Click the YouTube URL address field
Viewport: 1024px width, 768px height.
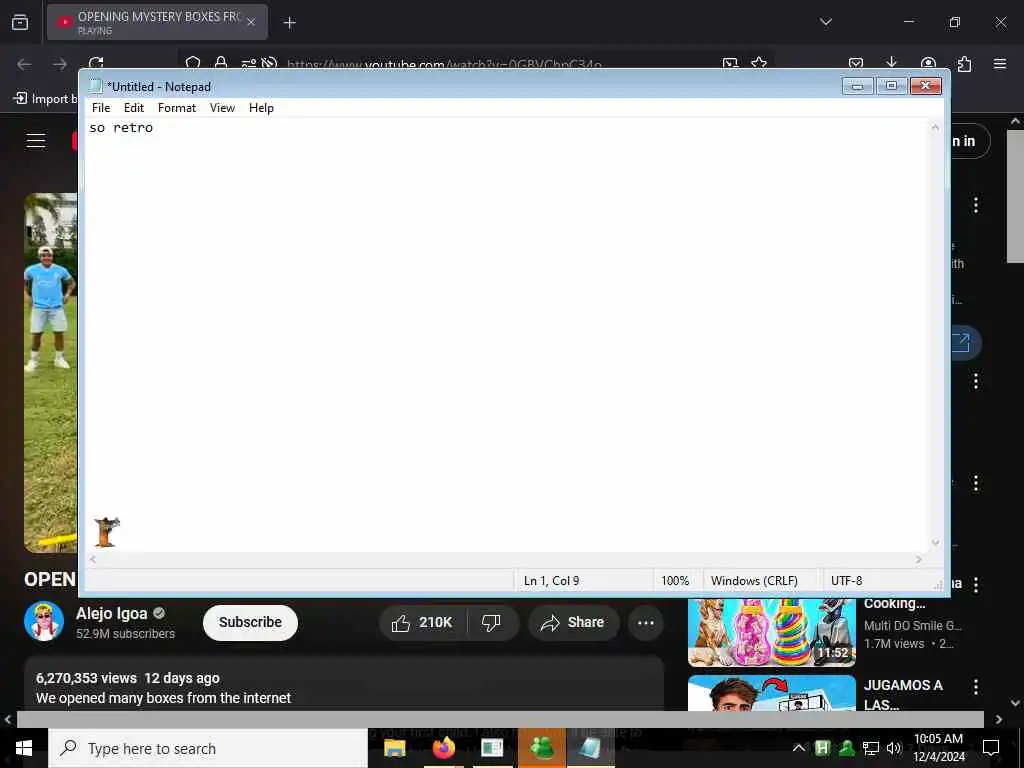point(444,64)
